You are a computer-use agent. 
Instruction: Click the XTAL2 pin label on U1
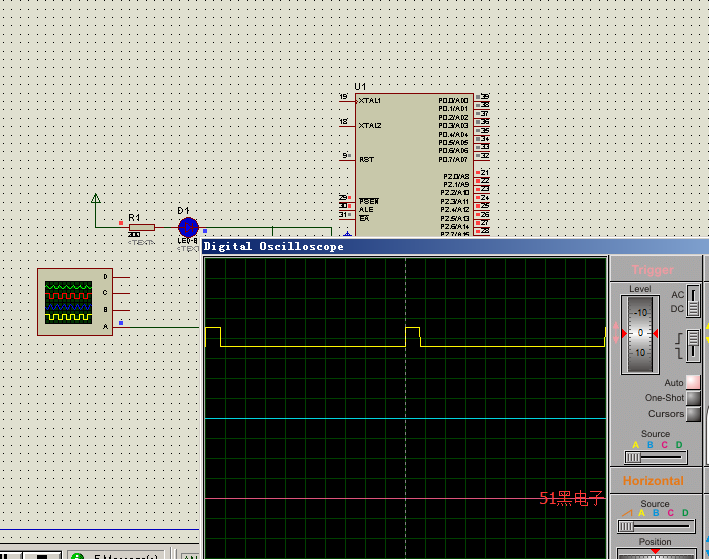point(369,125)
